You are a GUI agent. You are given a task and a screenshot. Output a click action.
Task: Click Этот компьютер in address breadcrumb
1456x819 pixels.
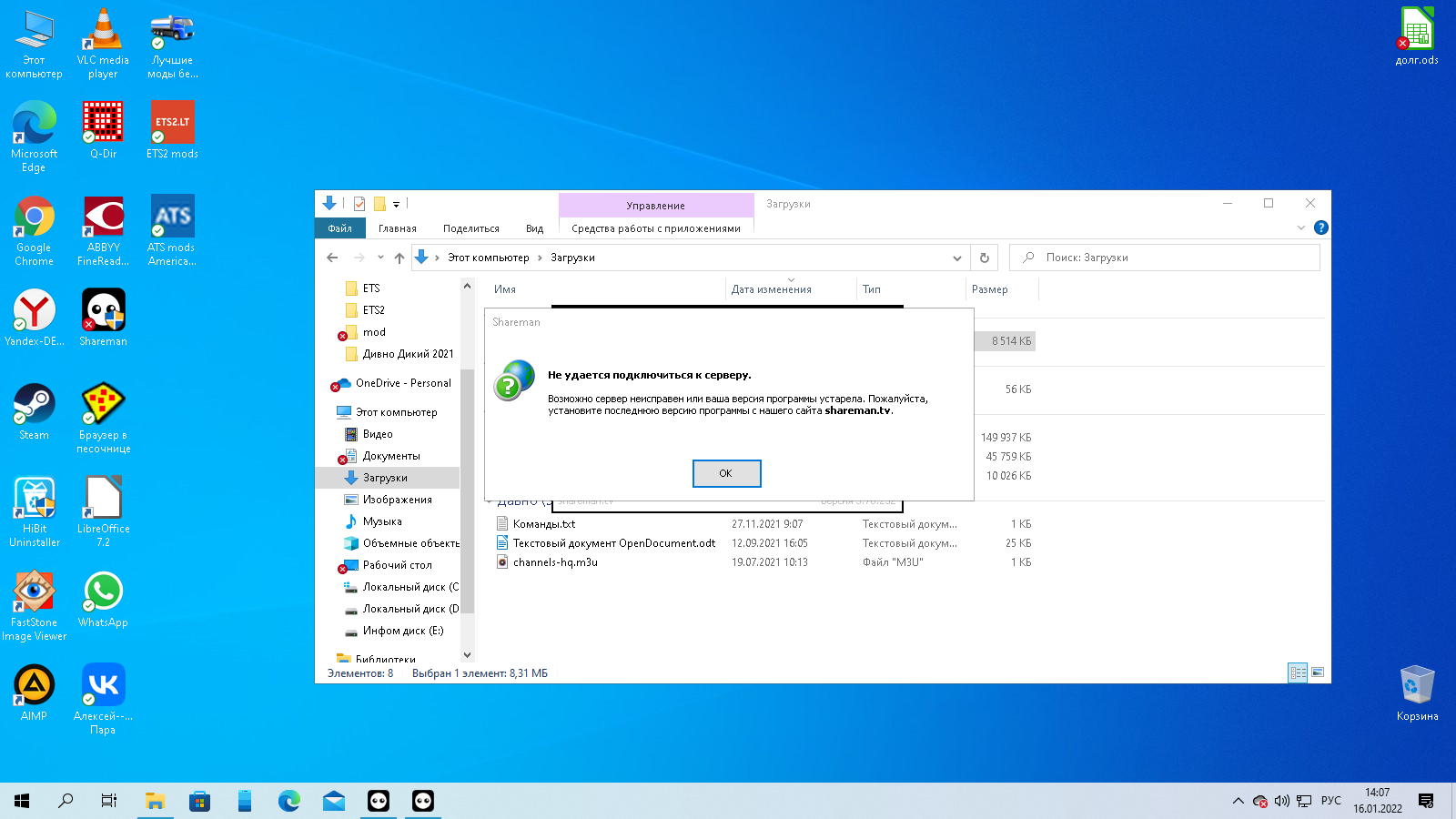[x=489, y=258]
